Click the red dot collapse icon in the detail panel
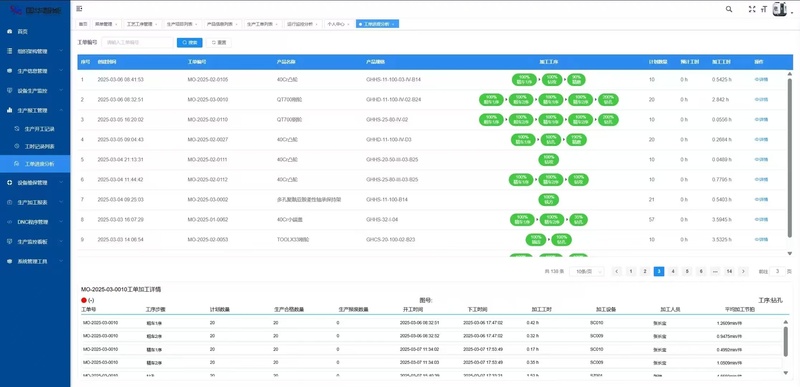The image size is (800, 387). 84,300
